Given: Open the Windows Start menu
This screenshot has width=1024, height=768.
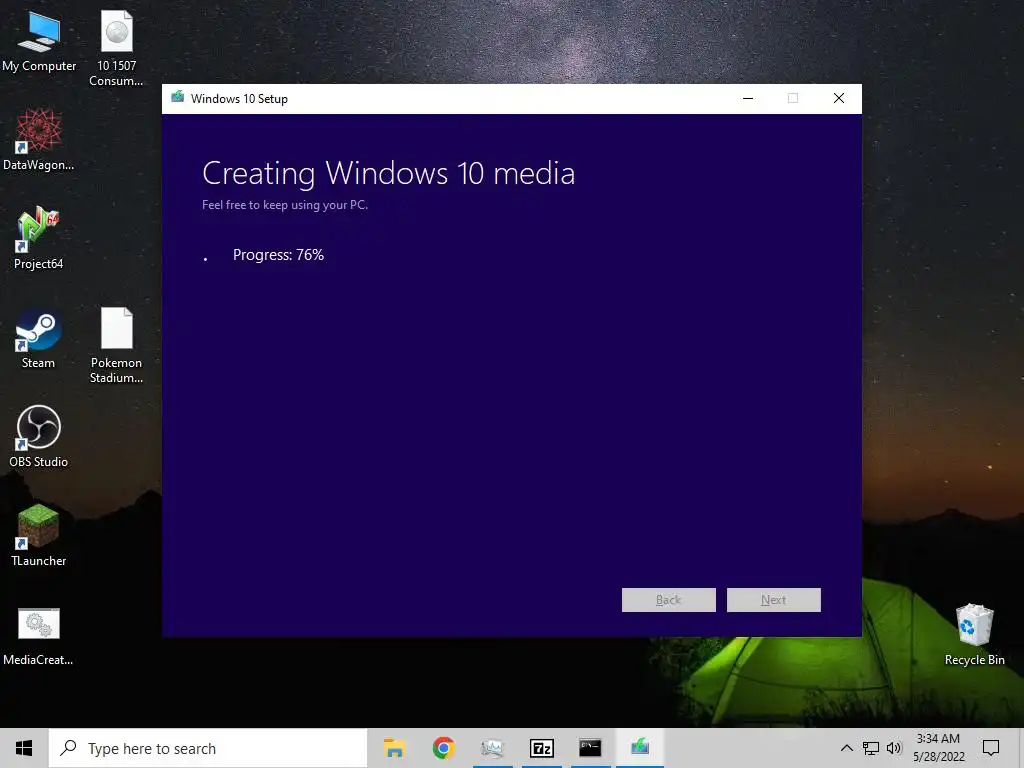Looking at the screenshot, I should [x=24, y=748].
